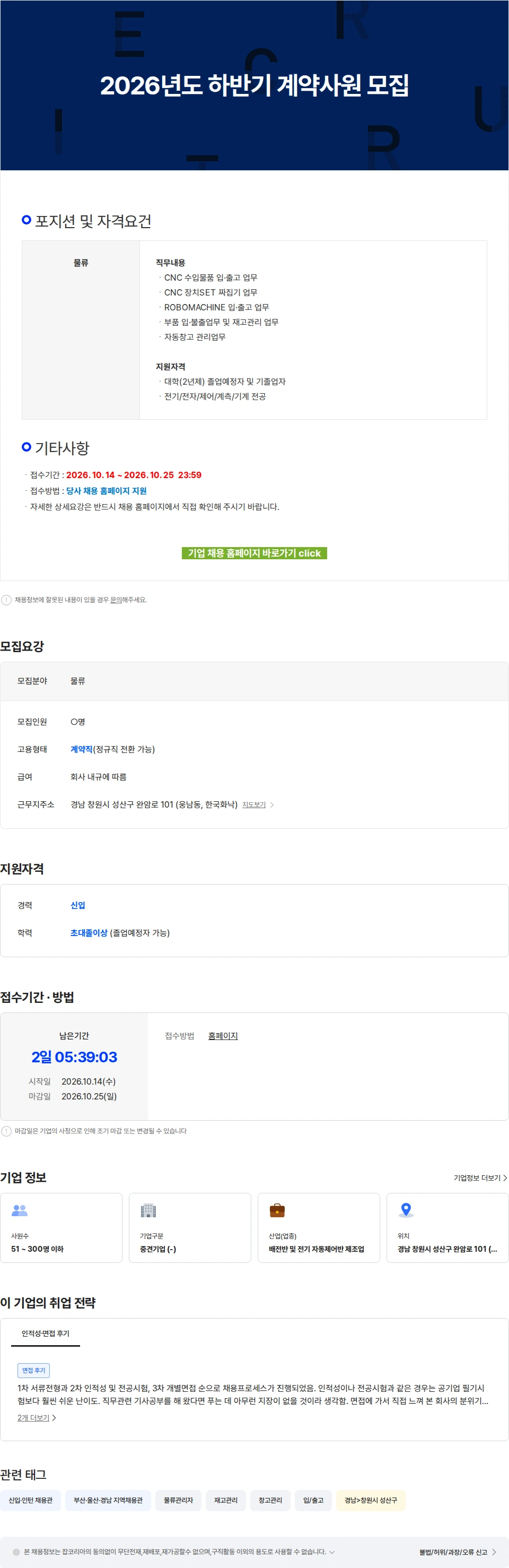Click the 산업(업종) briefcase icon

coord(277,1210)
